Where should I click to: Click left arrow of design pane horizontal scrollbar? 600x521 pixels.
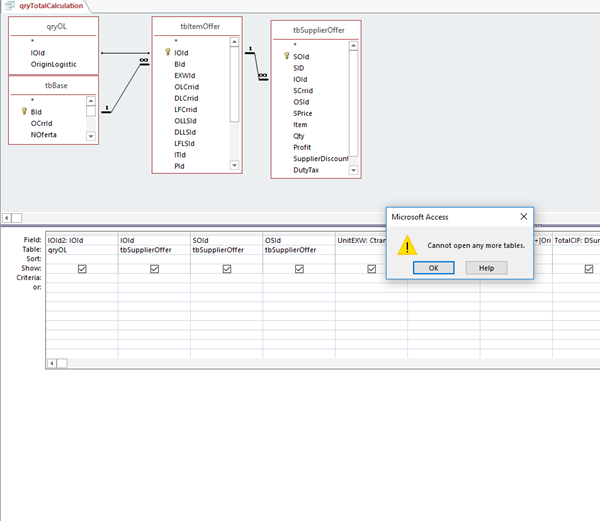pyautogui.click(x=8, y=217)
